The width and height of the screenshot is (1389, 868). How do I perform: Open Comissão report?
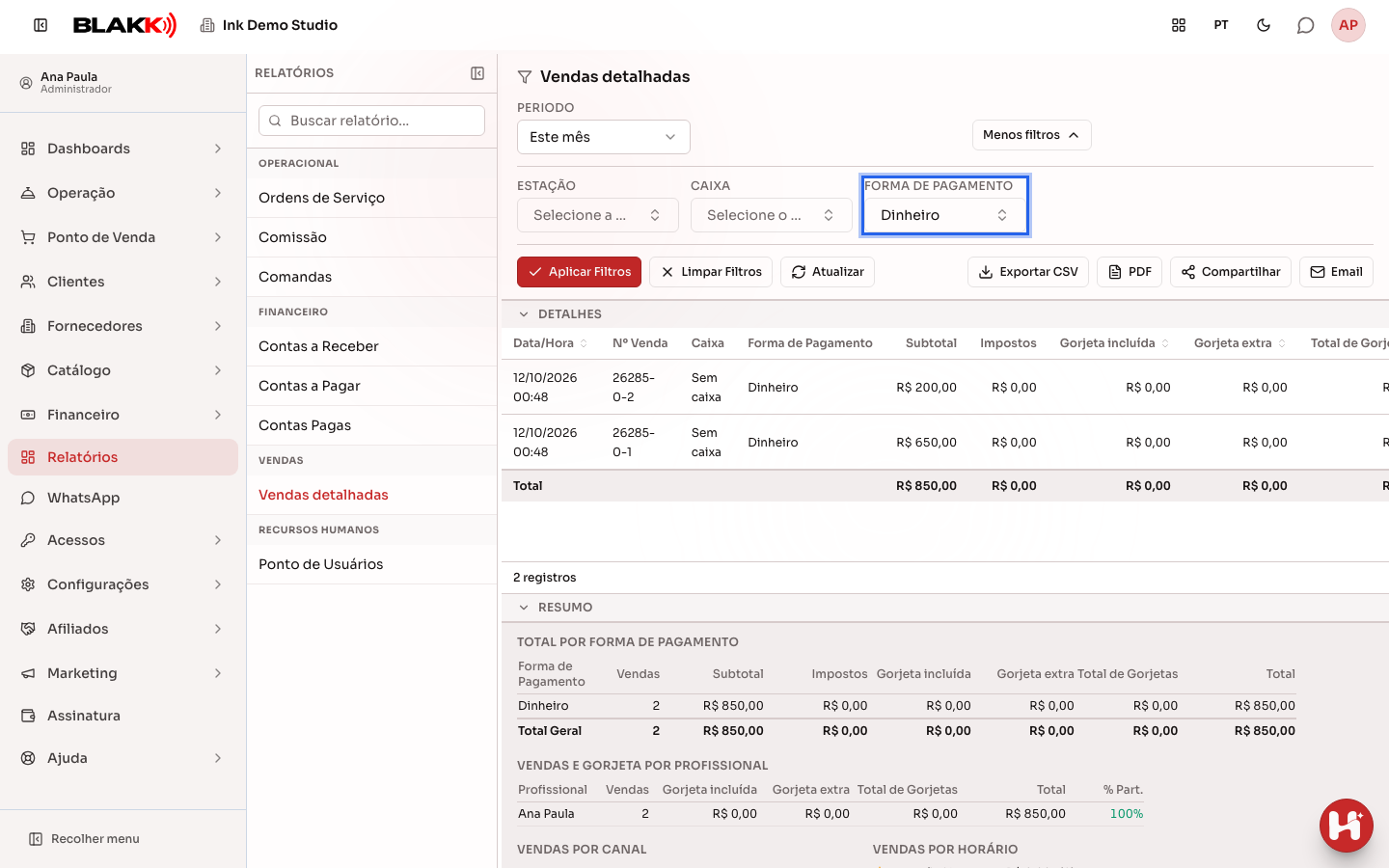(371, 237)
